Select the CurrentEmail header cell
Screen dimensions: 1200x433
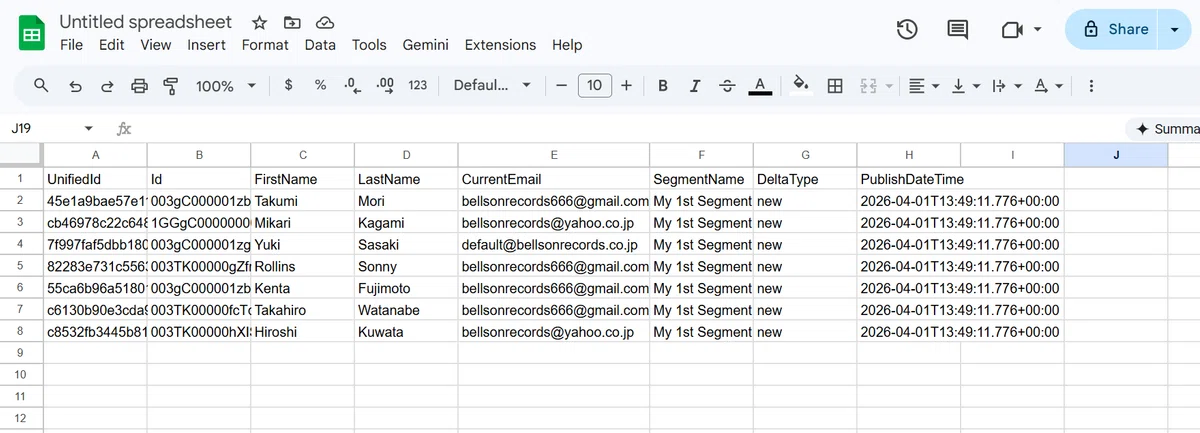point(554,179)
